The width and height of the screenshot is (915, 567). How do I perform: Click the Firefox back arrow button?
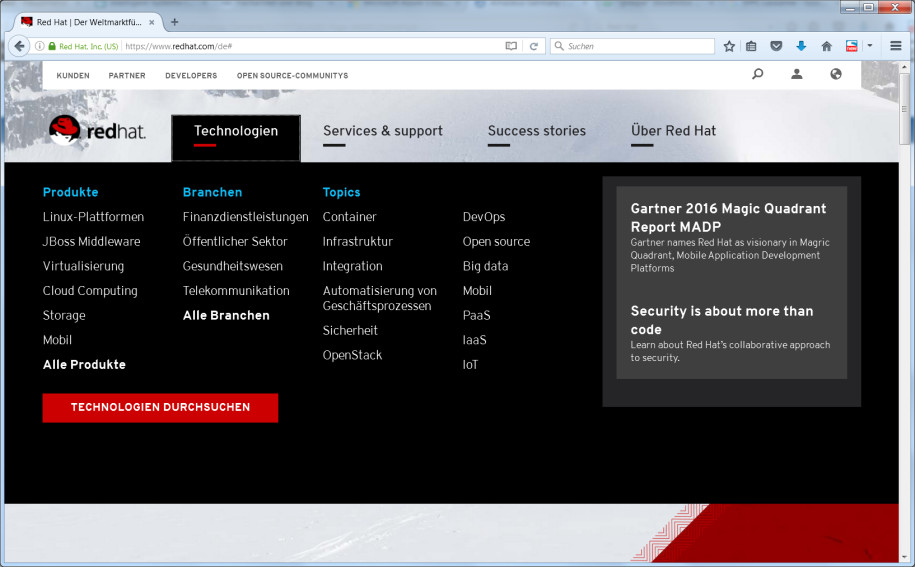19,46
